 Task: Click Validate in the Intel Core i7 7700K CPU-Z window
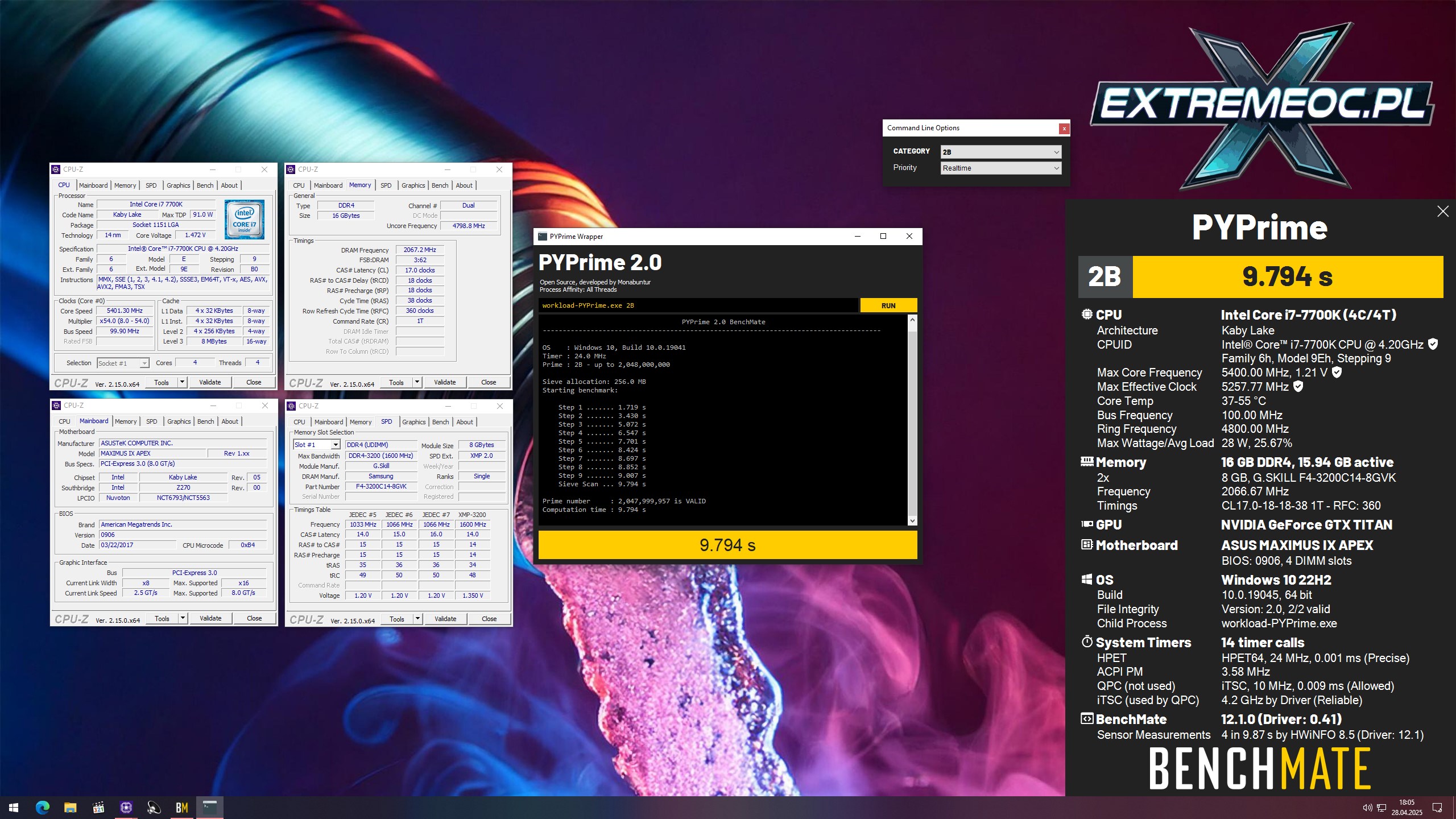pos(210,382)
